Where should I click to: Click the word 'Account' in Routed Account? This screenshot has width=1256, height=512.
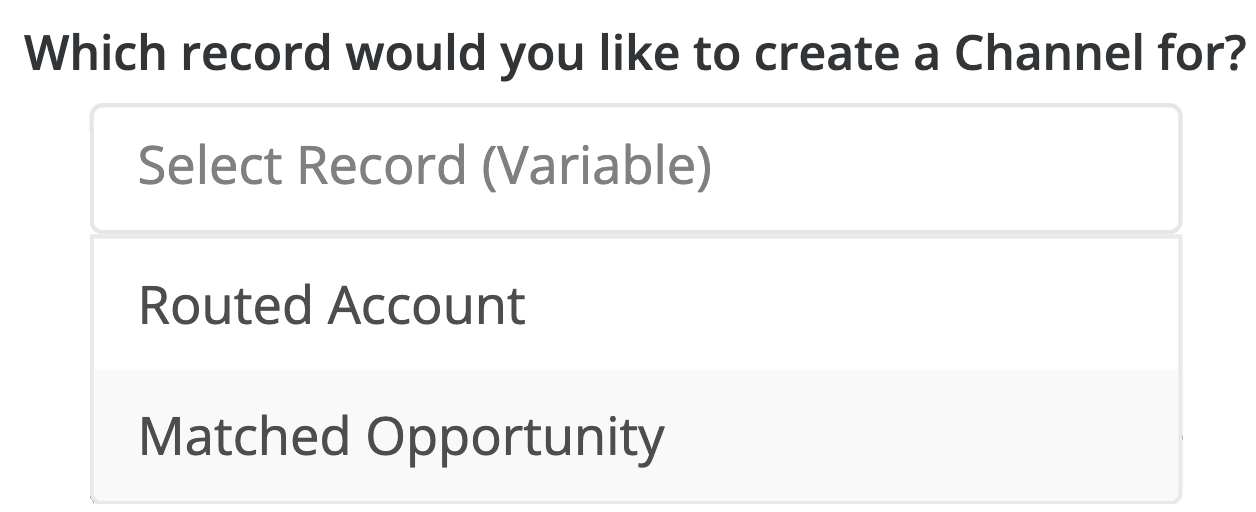[427, 305]
